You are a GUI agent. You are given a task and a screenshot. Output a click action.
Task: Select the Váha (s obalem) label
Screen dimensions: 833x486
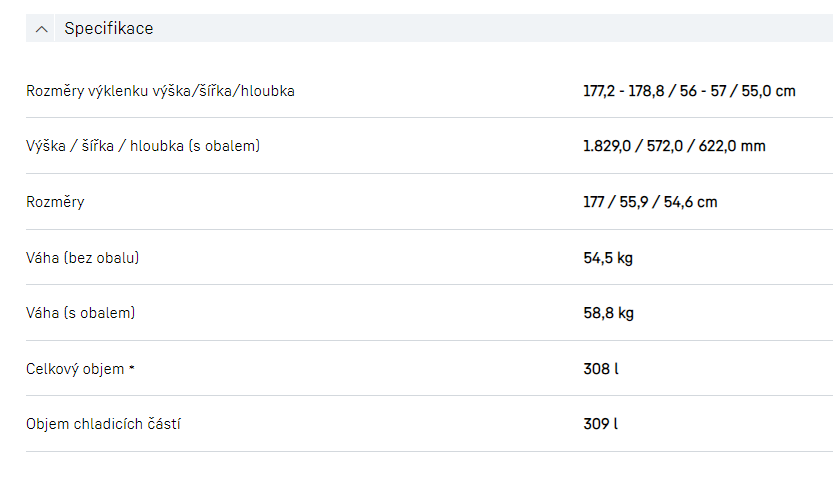80,313
